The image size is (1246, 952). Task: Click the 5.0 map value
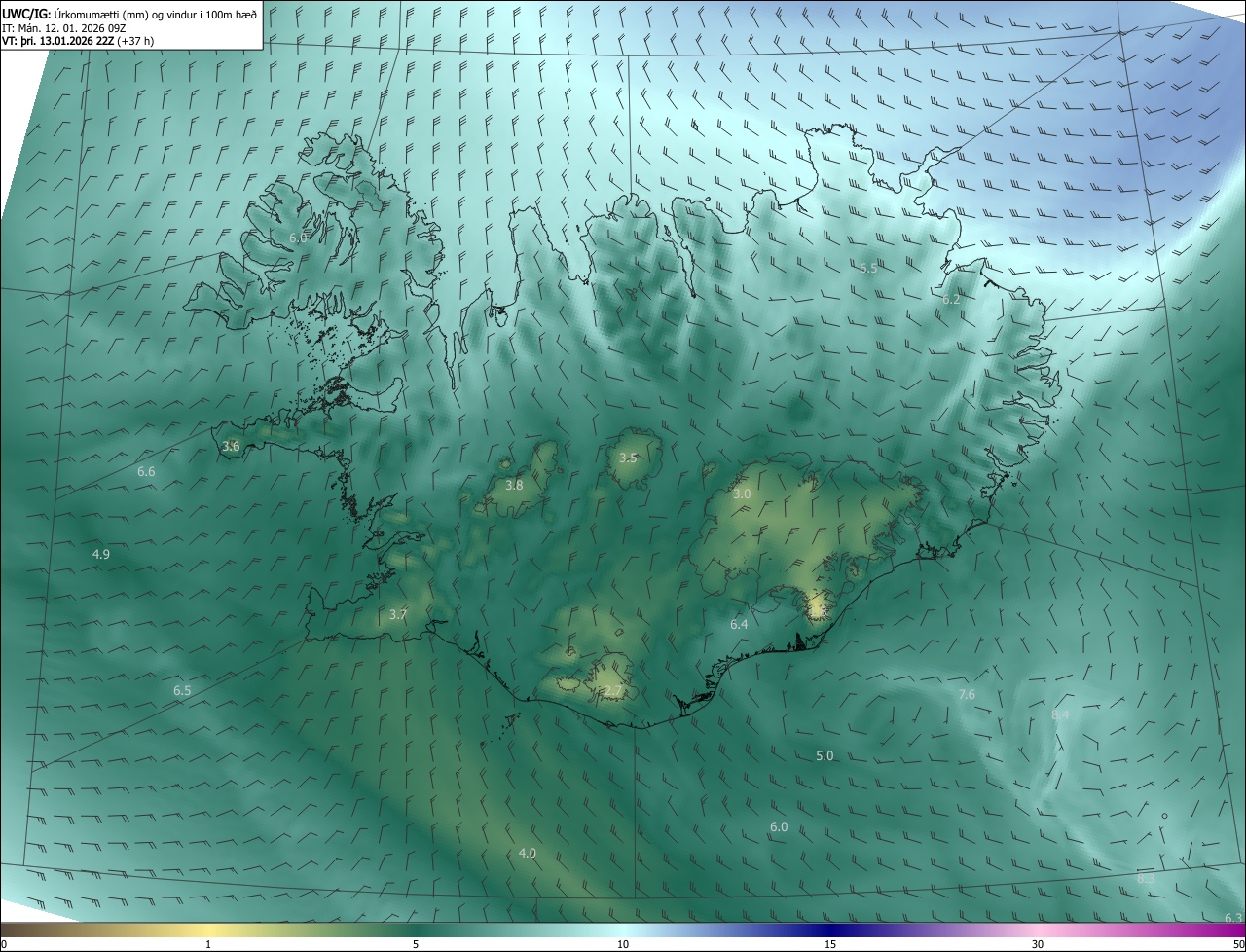pyautogui.click(x=825, y=755)
